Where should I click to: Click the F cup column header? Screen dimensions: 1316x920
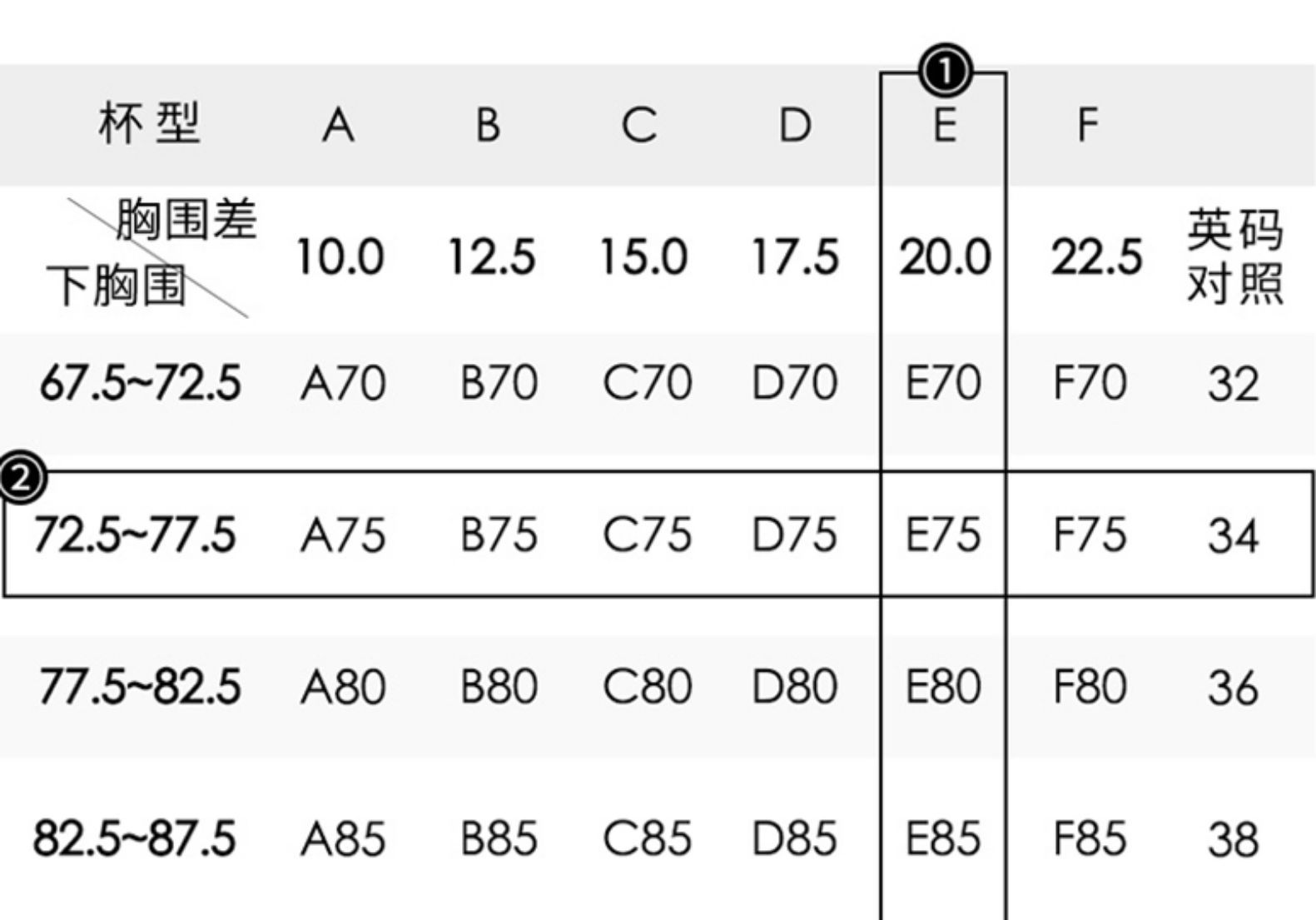point(1087,126)
